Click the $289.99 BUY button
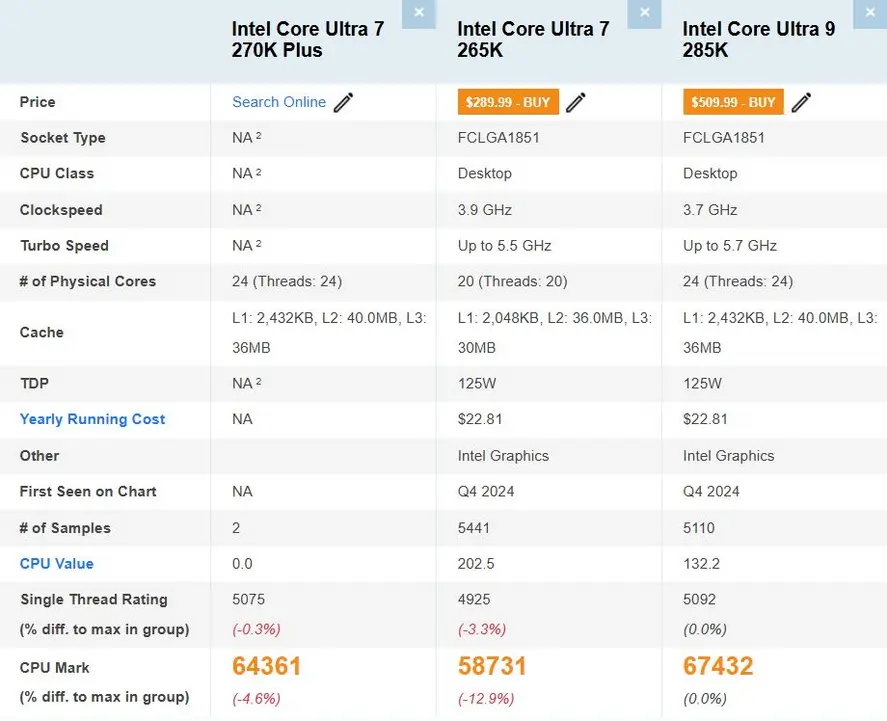Screen dimensions: 887x721 coord(507,102)
